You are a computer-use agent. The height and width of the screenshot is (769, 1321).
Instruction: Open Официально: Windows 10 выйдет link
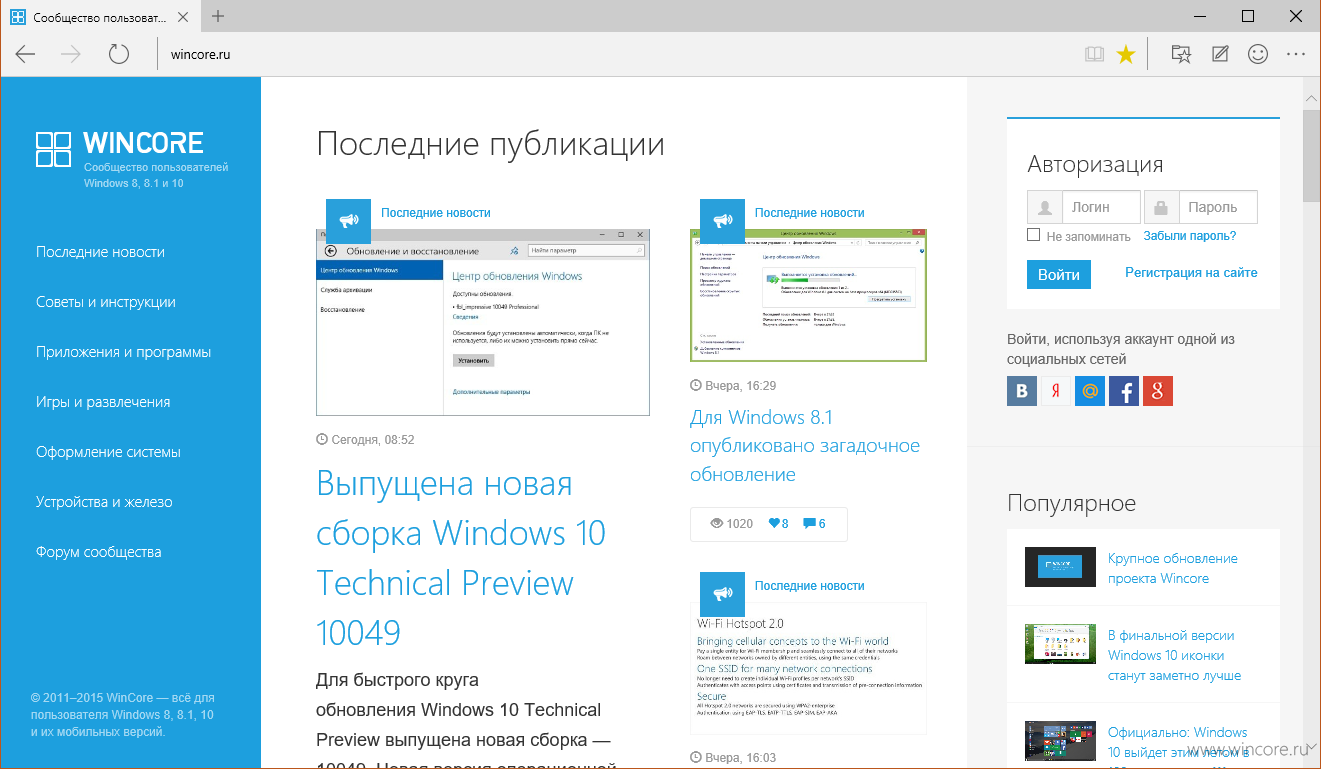(x=1178, y=742)
